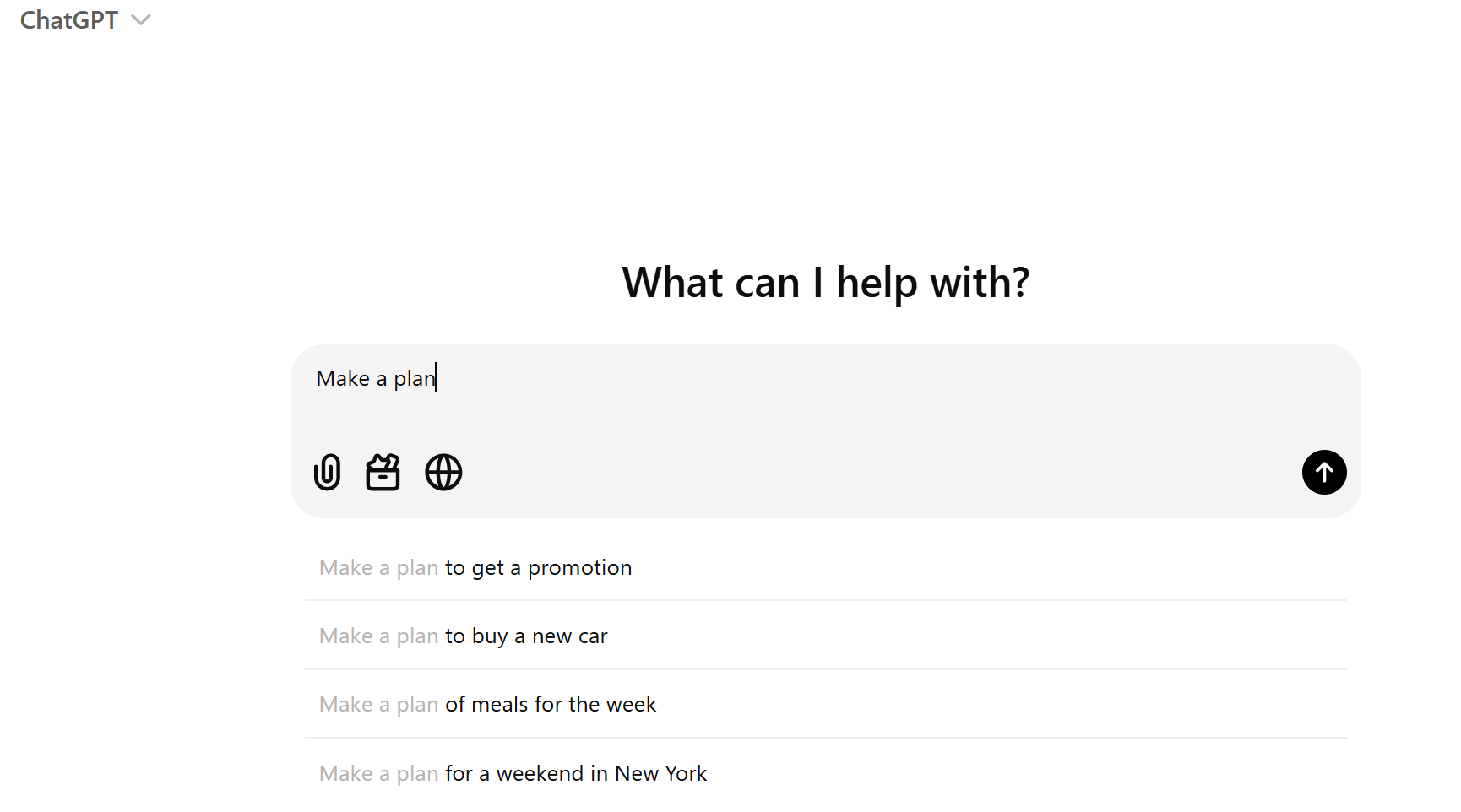Select the 'Make a plan to get a promotion' suggestion
Viewport: 1461px width, 812px height.
[475, 567]
